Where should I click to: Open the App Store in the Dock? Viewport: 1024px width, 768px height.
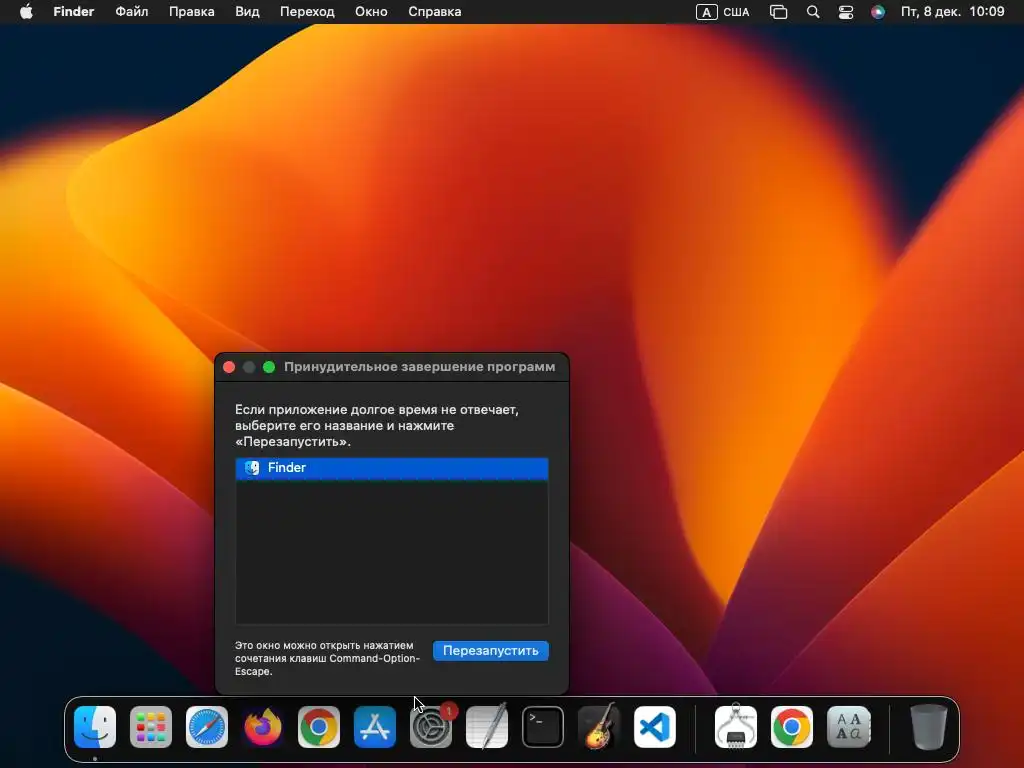tap(375, 727)
